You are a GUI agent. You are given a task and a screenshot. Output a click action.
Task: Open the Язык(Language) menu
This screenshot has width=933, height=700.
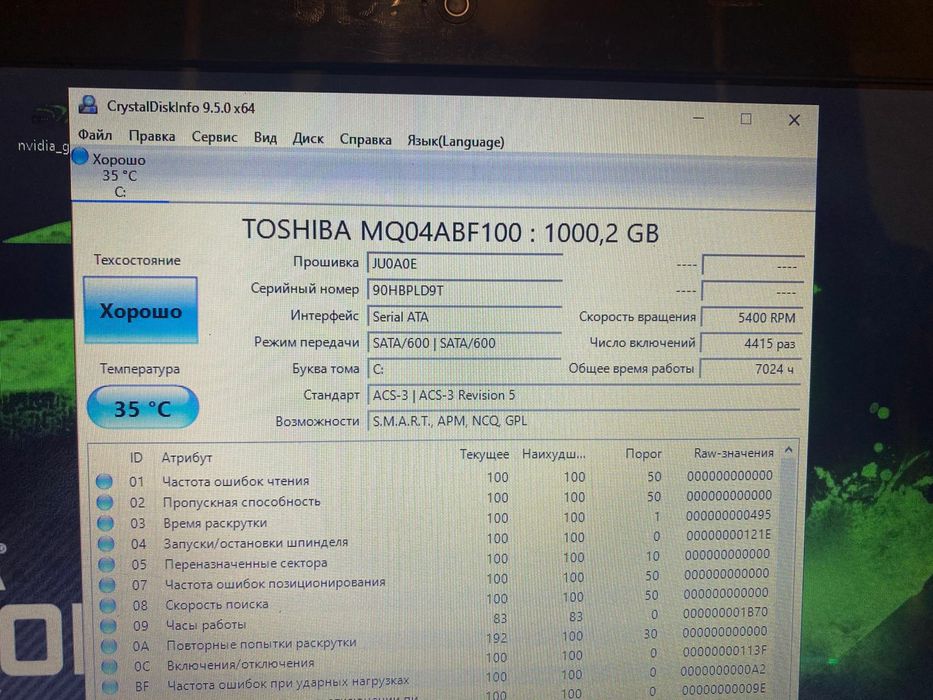pyautogui.click(x=455, y=141)
